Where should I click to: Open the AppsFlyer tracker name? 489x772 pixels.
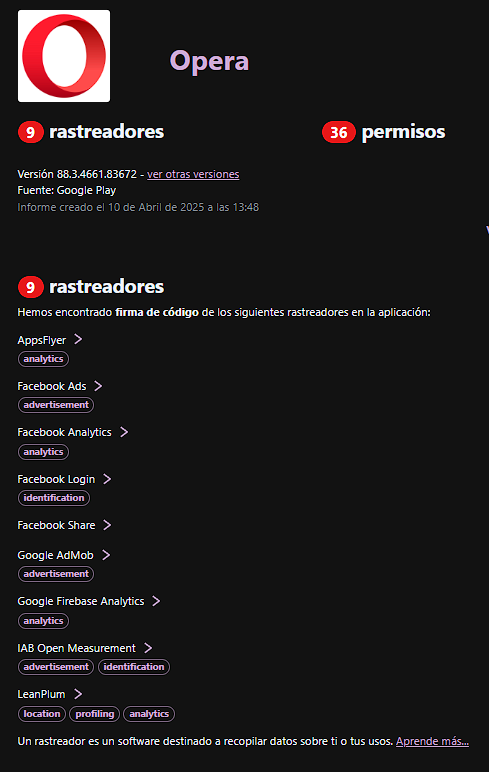42,340
